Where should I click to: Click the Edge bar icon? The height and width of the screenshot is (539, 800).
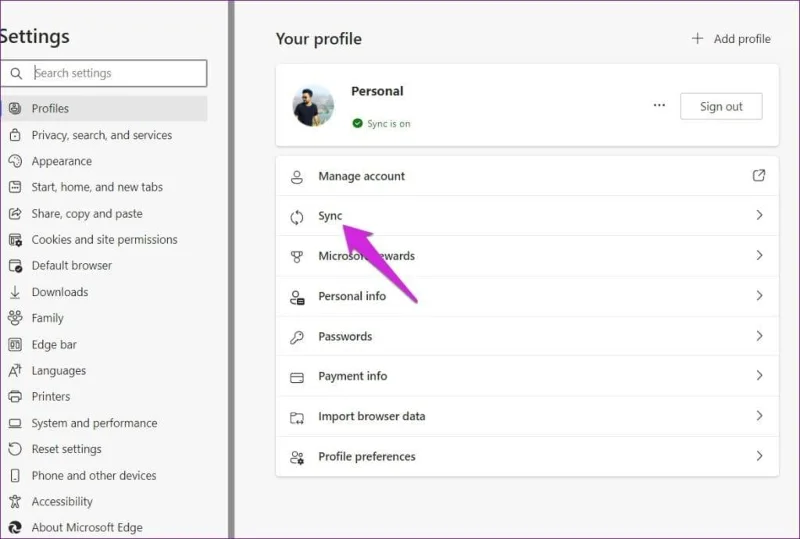[15, 345]
